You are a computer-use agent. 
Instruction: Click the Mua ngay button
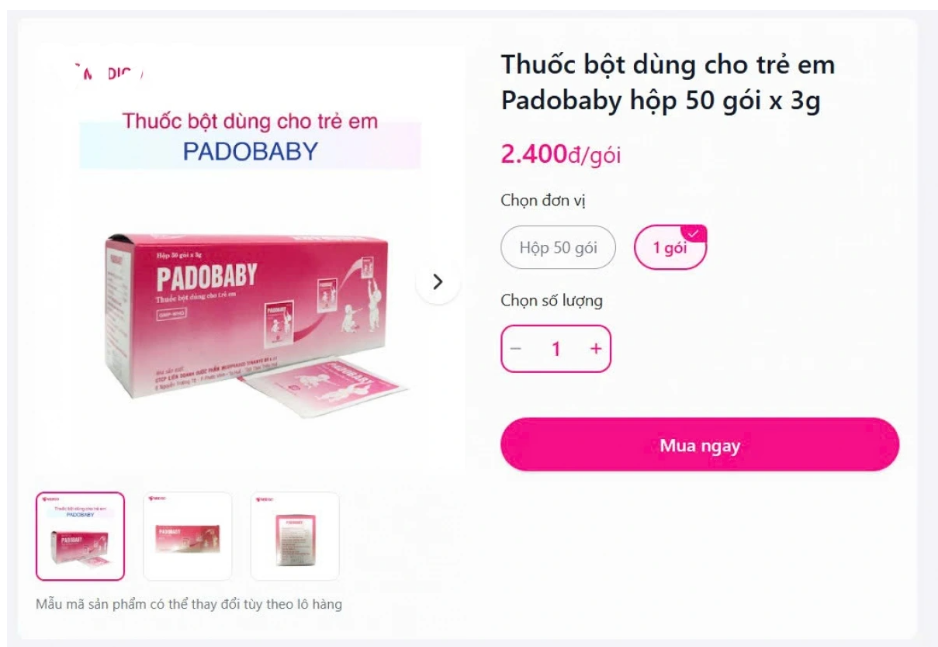pos(700,444)
